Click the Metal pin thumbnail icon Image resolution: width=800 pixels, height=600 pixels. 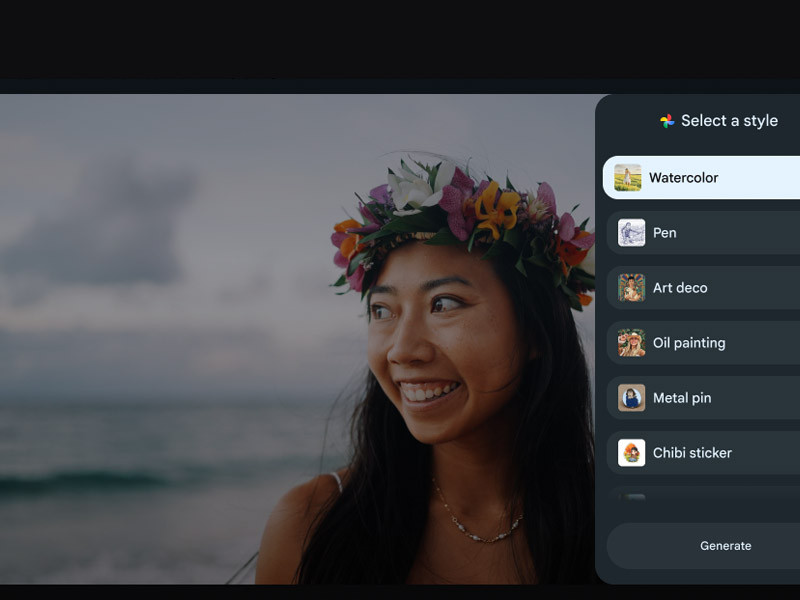631,398
